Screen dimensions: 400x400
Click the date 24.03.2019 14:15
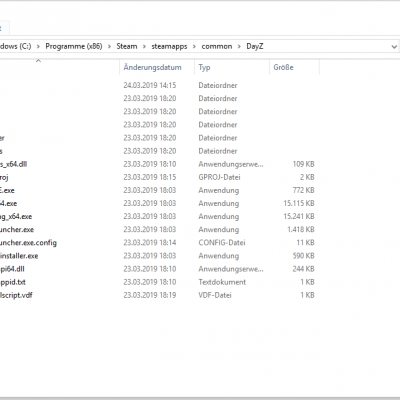pyautogui.click(x=150, y=85)
